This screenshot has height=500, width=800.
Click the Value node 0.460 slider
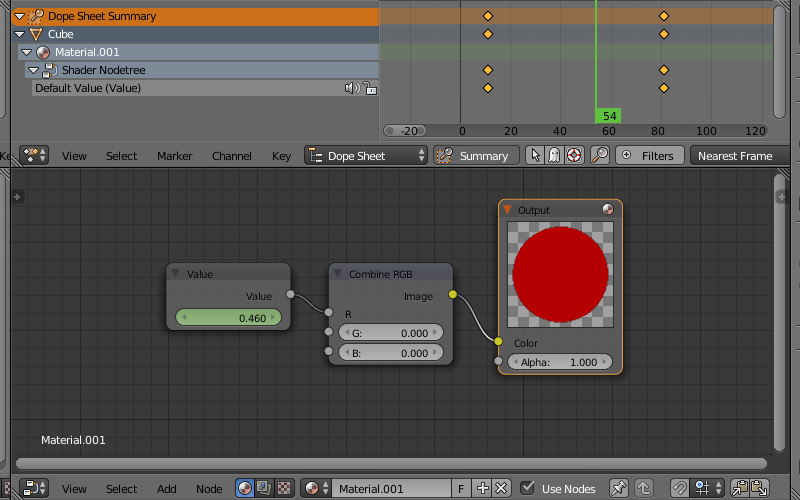229,317
